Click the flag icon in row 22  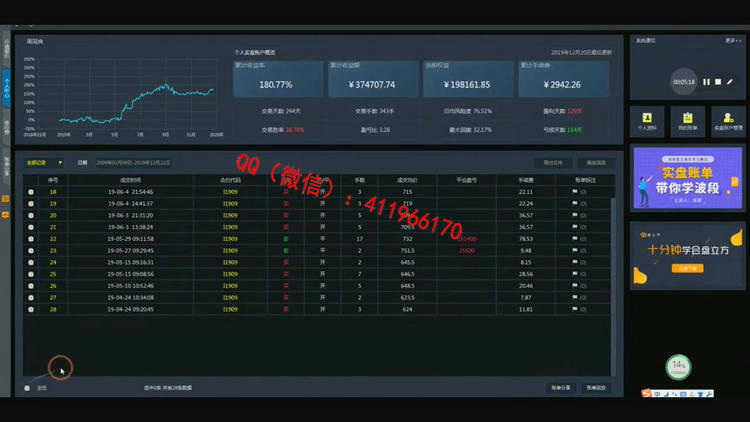point(574,239)
